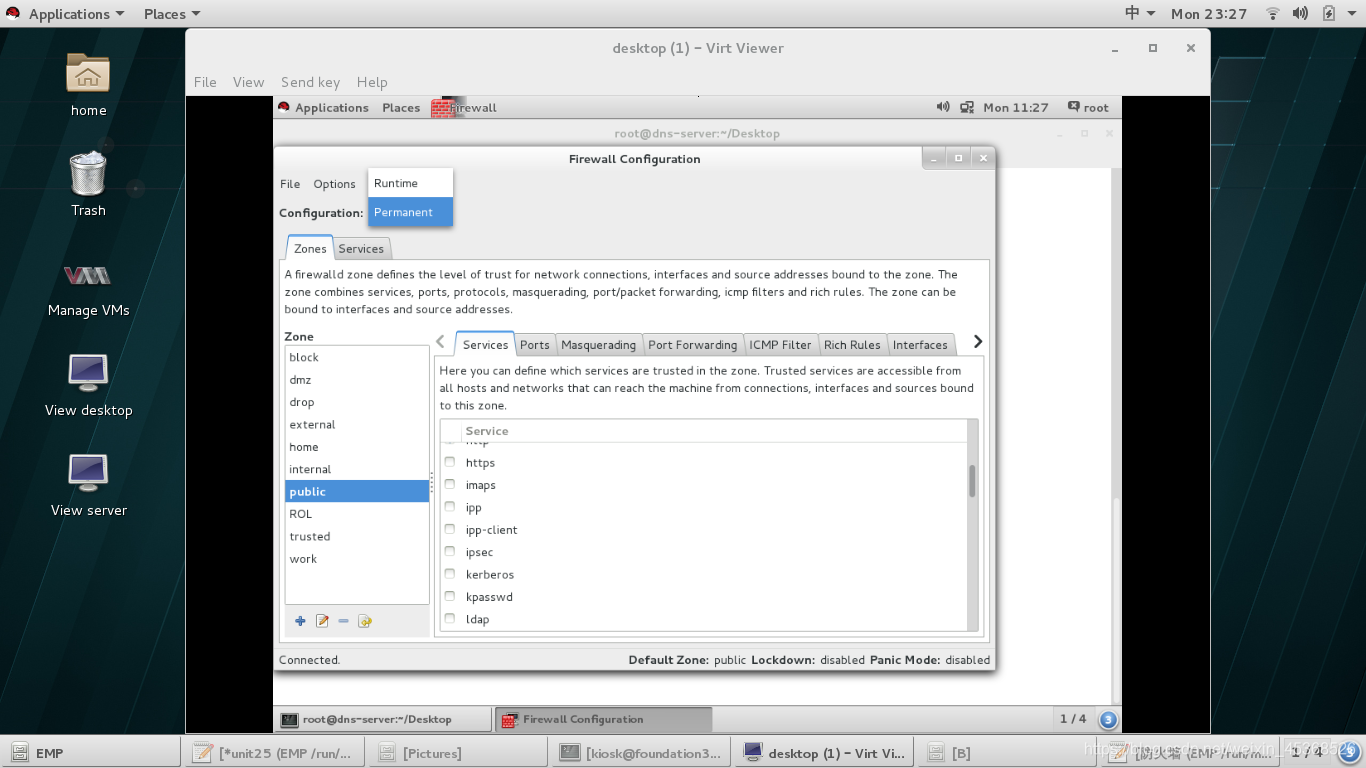
Task: Switch to the Port Forwarding tab
Action: pyautogui.click(x=692, y=345)
